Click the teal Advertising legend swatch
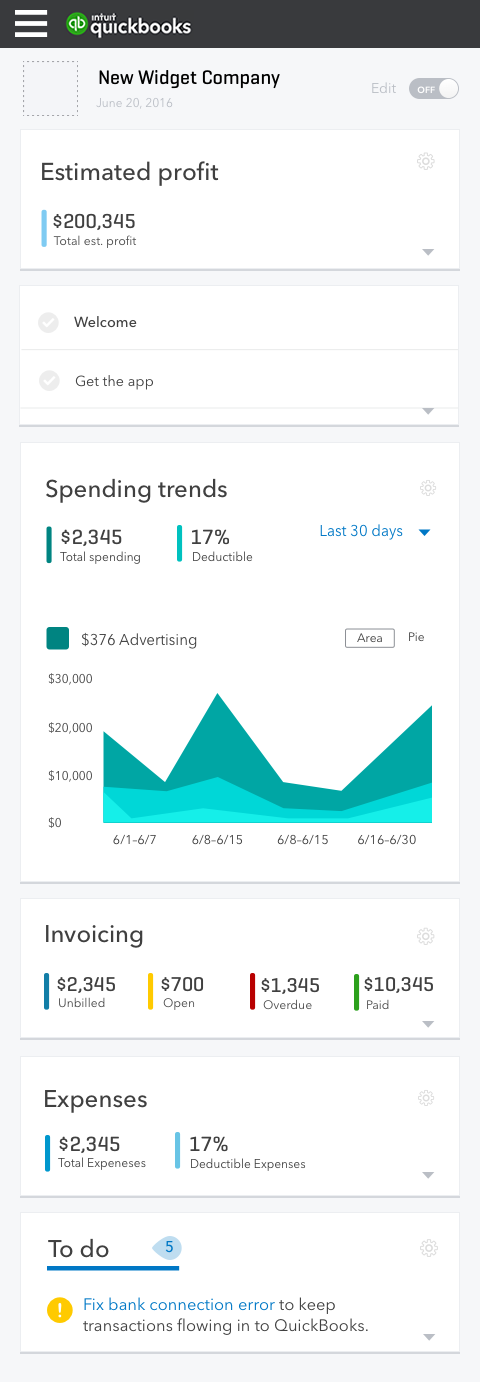The image size is (480, 1382). [x=58, y=638]
